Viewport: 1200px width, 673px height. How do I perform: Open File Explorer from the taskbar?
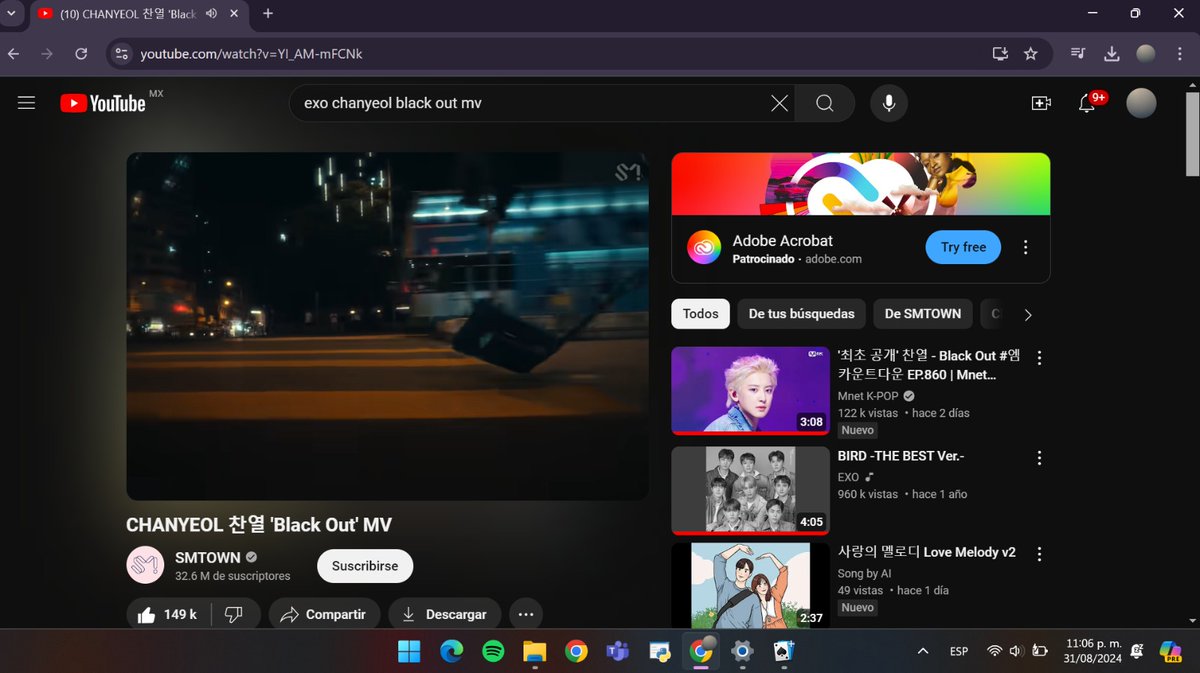535,652
